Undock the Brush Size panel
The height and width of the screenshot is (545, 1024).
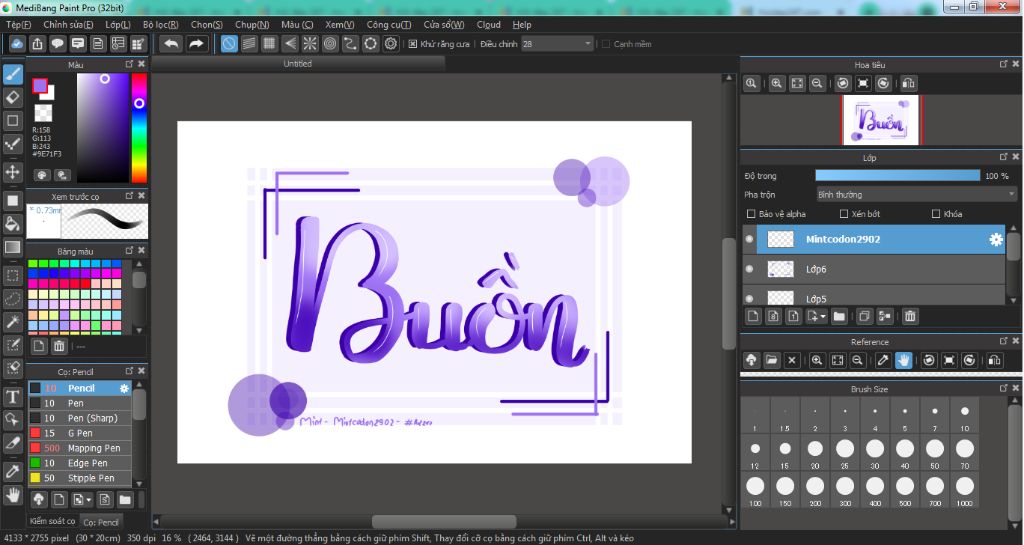[x=1003, y=388]
